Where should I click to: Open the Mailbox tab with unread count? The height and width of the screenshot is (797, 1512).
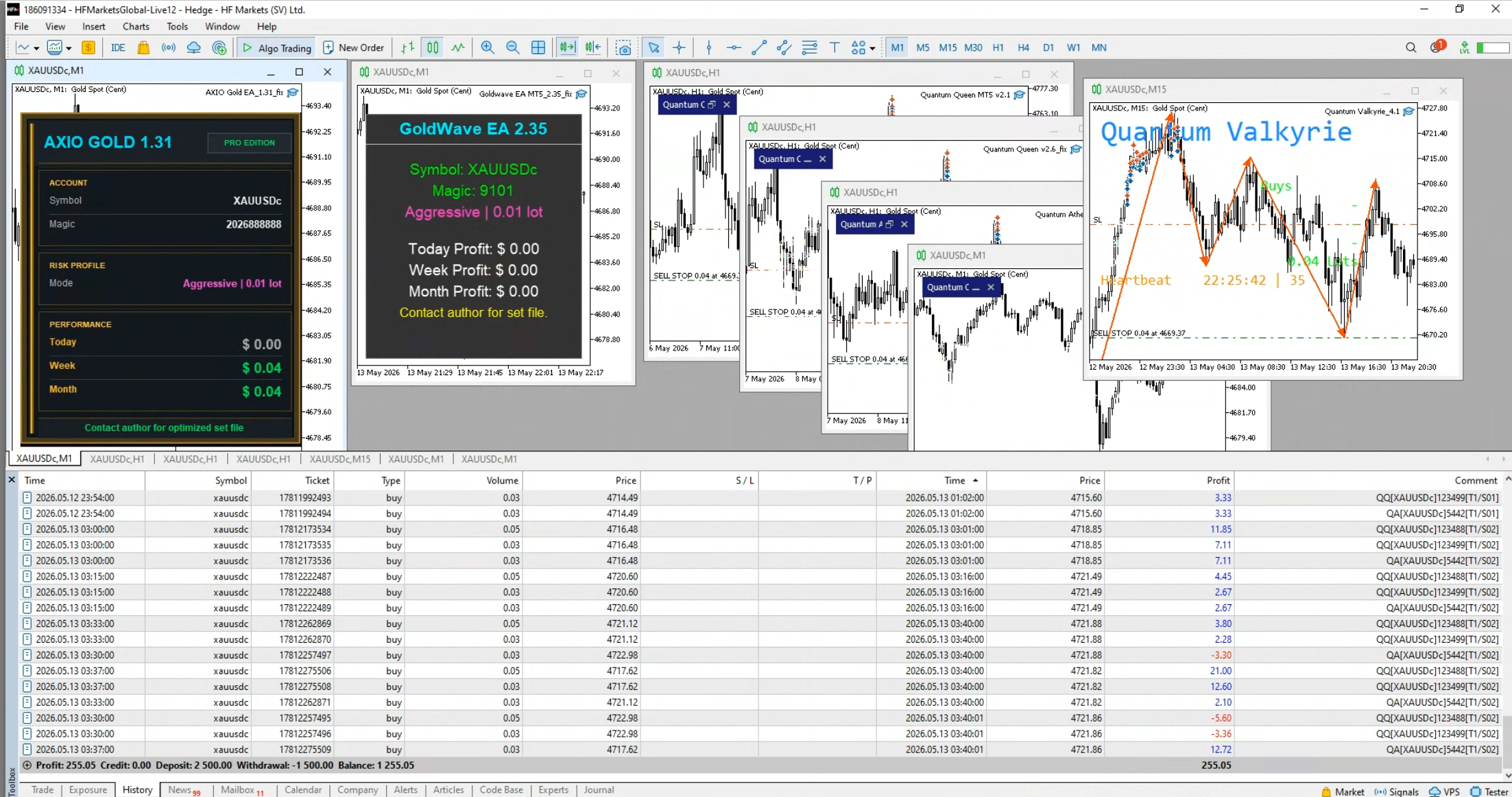tap(241, 789)
